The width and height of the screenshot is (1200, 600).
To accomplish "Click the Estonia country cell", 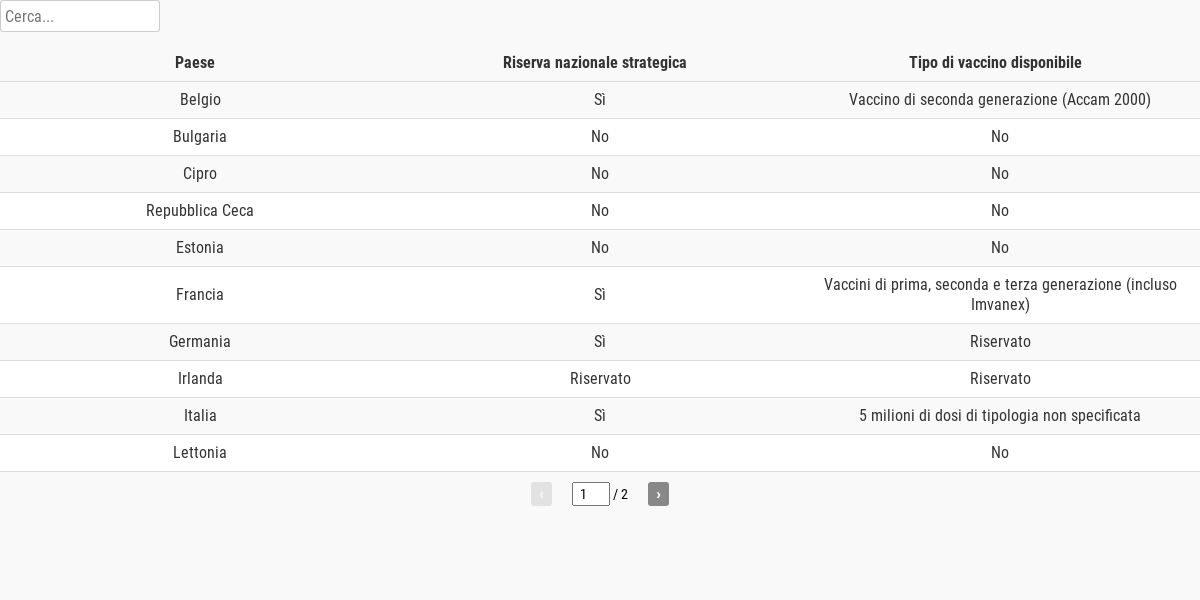I will point(200,248).
